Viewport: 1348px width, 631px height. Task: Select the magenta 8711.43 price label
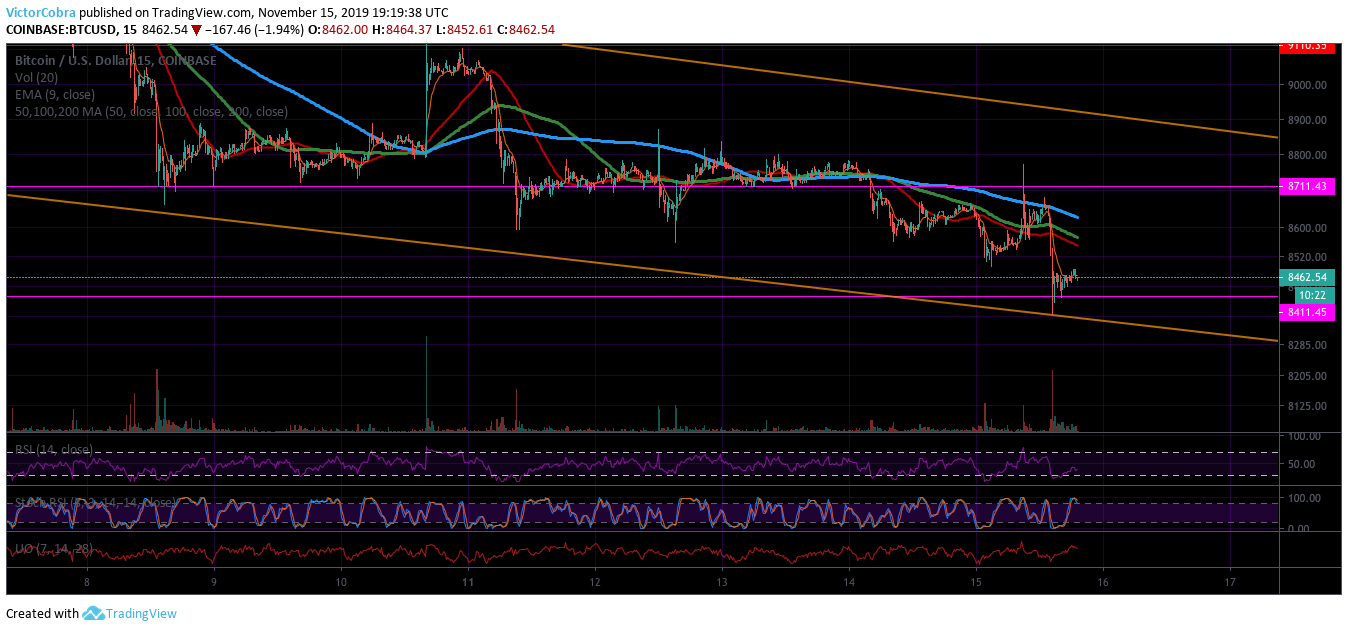tap(1307, 186)
